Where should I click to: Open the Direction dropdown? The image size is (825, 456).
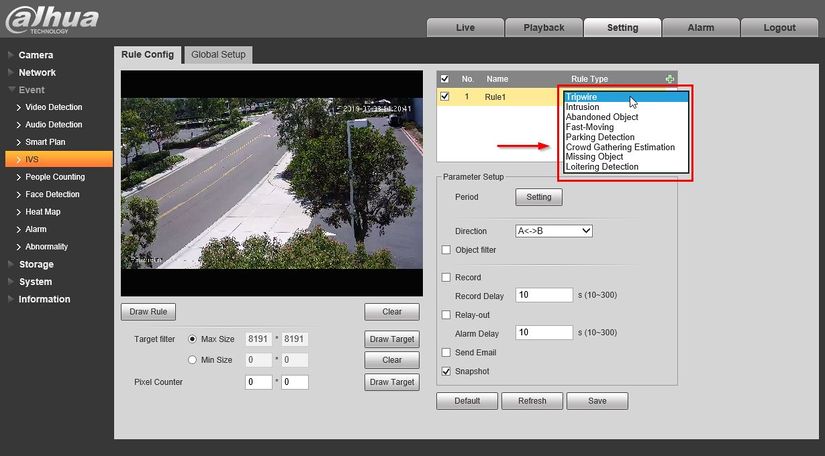(x=554, y=231)
